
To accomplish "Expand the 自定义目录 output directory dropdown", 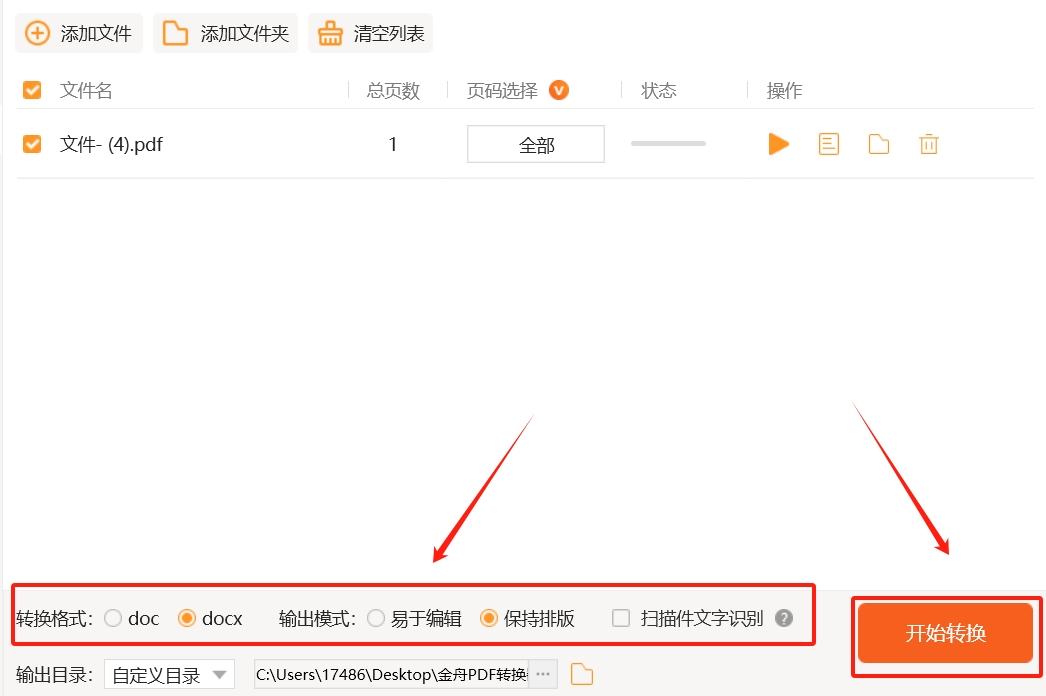I will pyautogui.click(x=168, y=673).
